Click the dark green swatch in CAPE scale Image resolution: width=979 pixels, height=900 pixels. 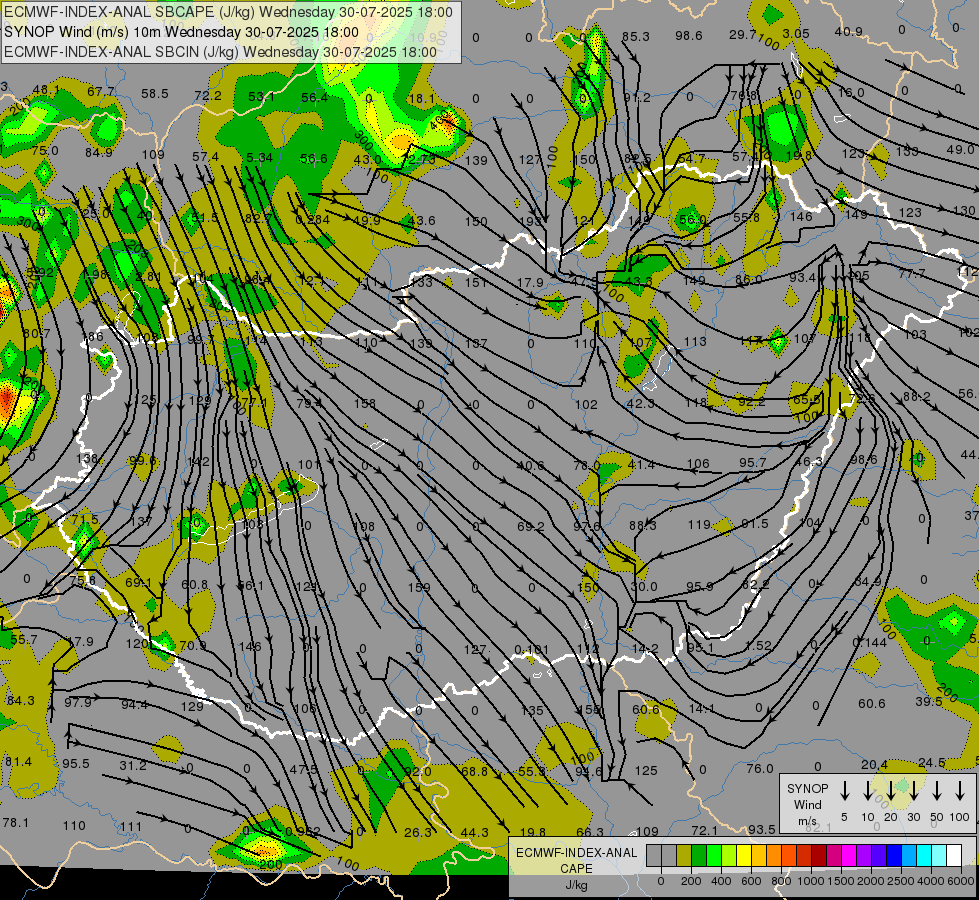pos(699,856)
